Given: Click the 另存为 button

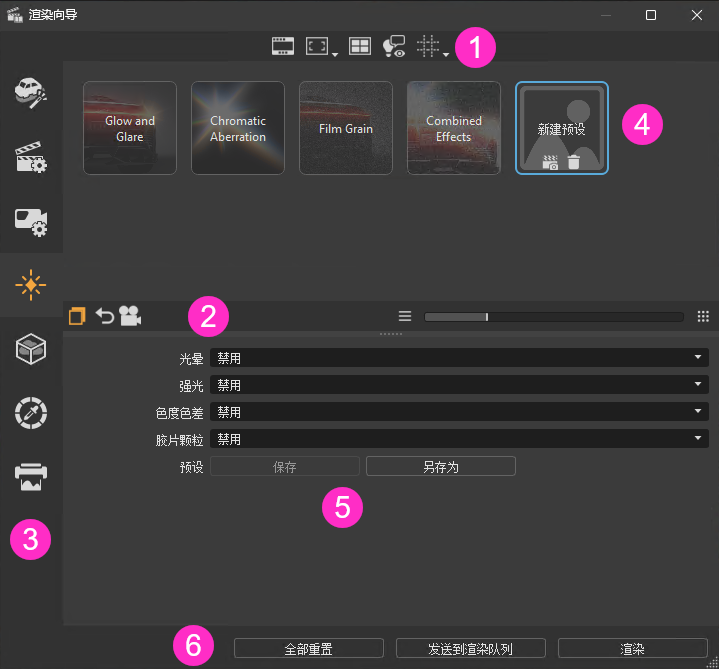Looking at the screenshot, I should click(x=441, y=466).
